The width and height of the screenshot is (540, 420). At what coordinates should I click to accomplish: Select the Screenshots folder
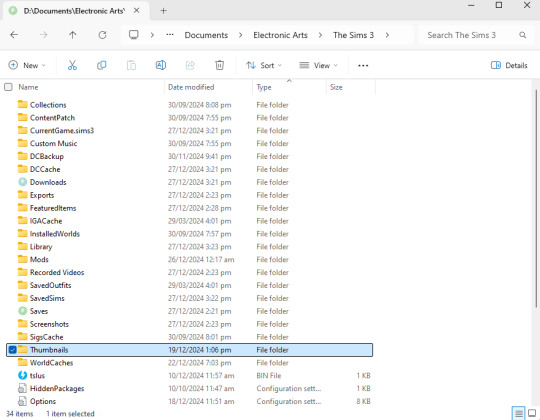click(49, 324)
